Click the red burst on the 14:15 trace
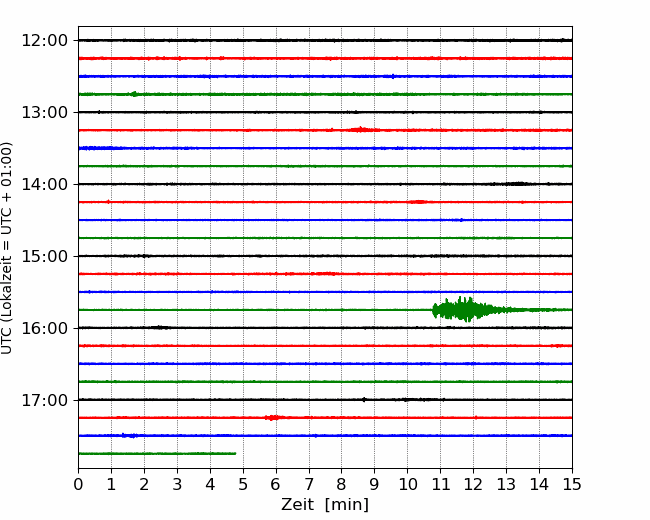650x520 pixels. (x=419, y=202)
